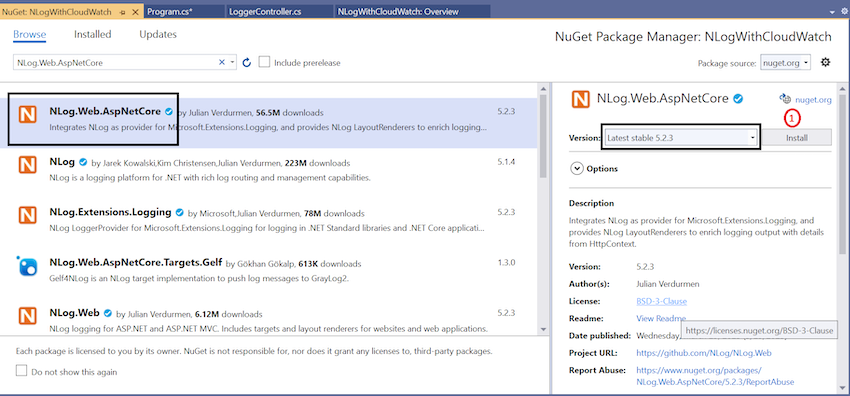This screenshot has width=850, height=396.
Task: Switch to the Updates tab
Action: point(158,35)
